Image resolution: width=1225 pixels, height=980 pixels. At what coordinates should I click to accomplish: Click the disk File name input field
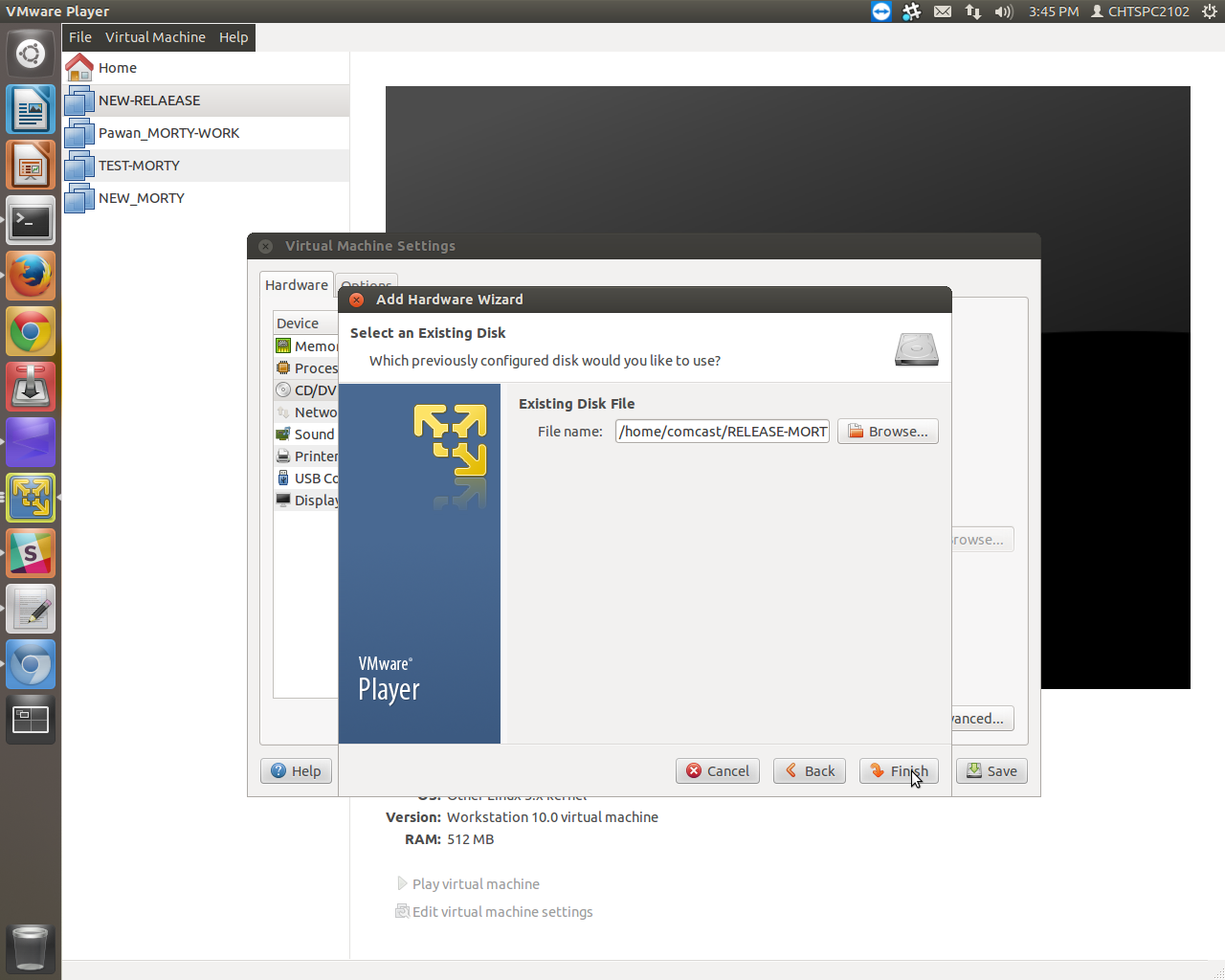pyautogui.click(x=722, y=432)
